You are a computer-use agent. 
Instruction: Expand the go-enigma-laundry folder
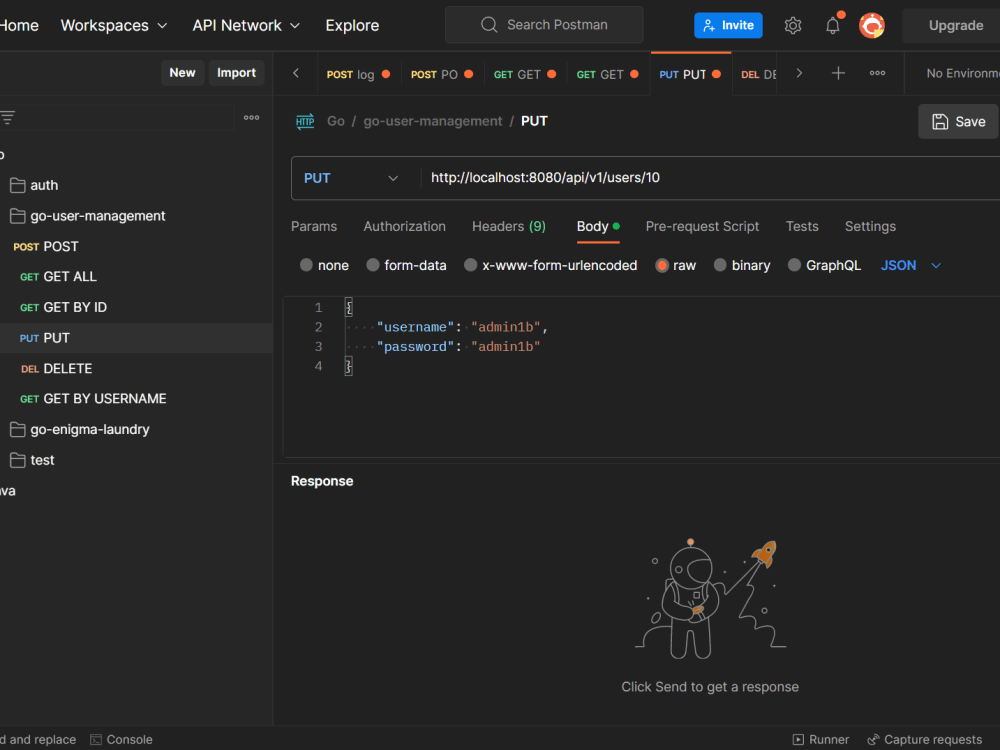click(x=90, y=430)
